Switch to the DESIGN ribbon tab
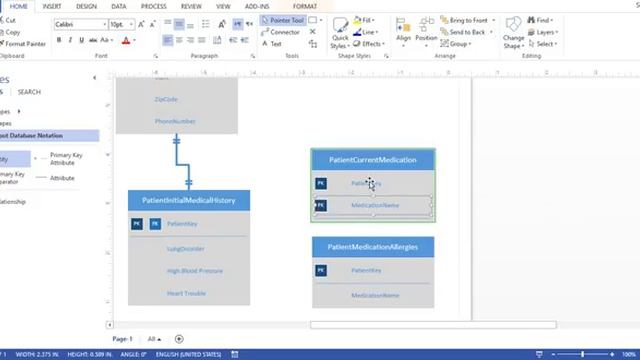The image size is (640, 360). (x=87, y=6)
